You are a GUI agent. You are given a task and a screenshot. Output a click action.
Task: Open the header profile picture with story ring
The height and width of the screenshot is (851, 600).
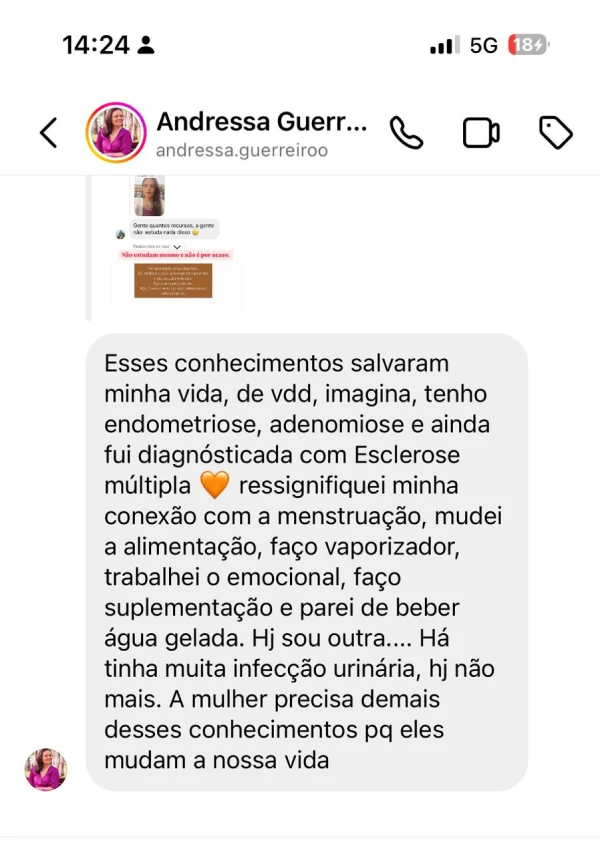tap(116, 133)
